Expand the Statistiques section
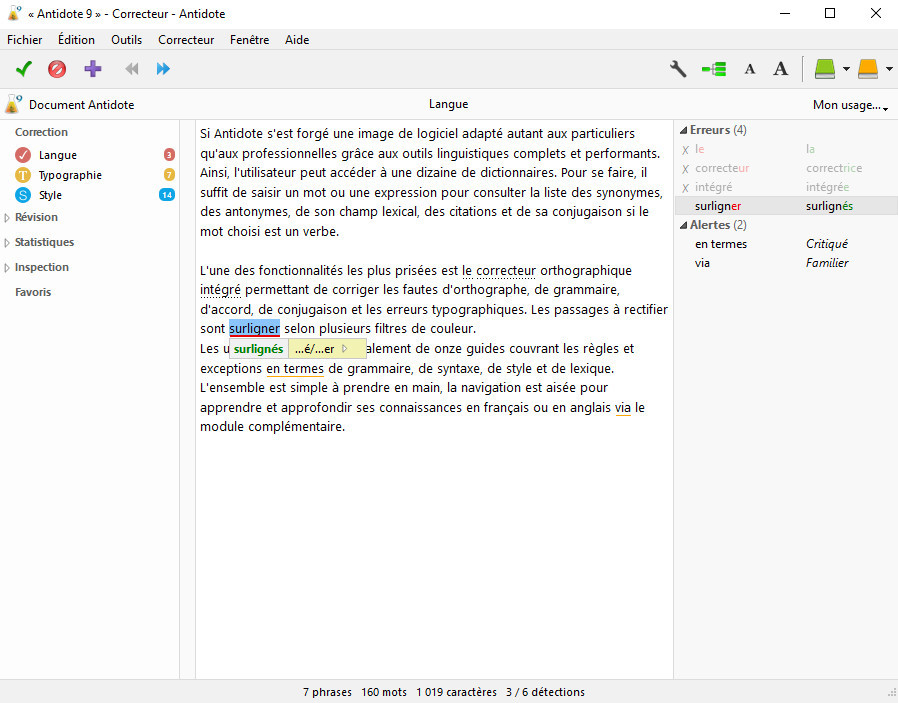The image size is (898, 703). [7, 243]
